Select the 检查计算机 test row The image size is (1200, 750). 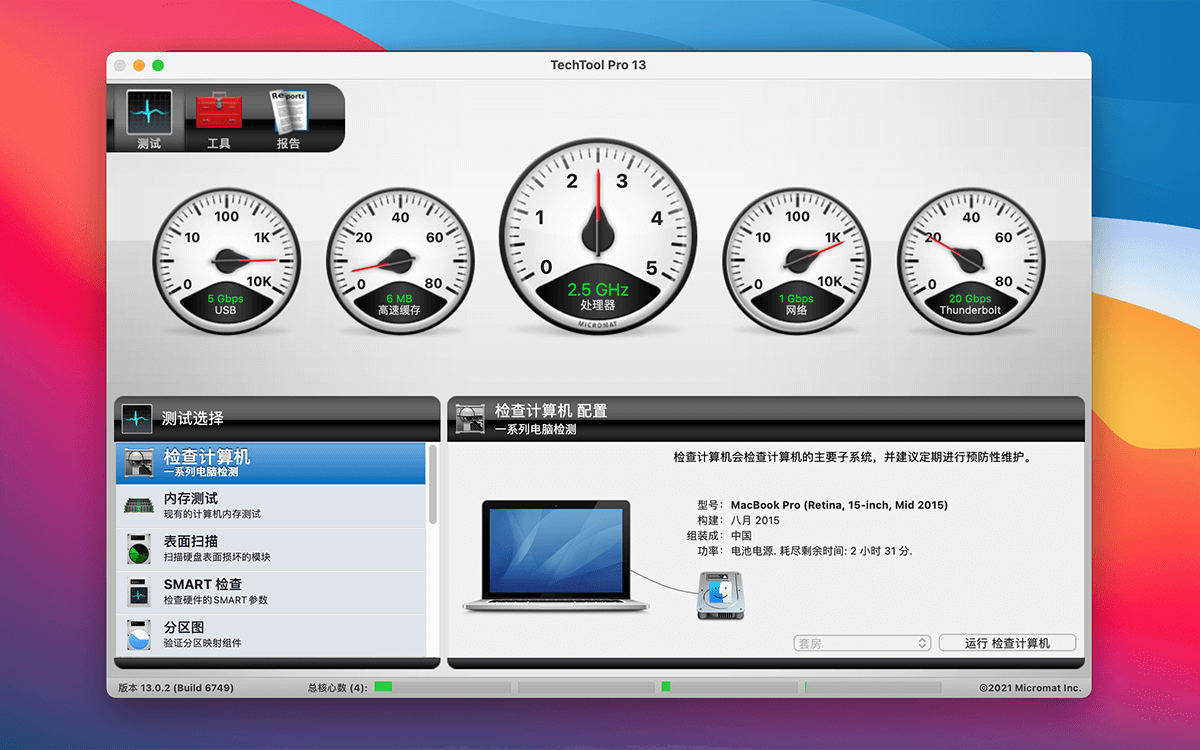coord(271,463)
